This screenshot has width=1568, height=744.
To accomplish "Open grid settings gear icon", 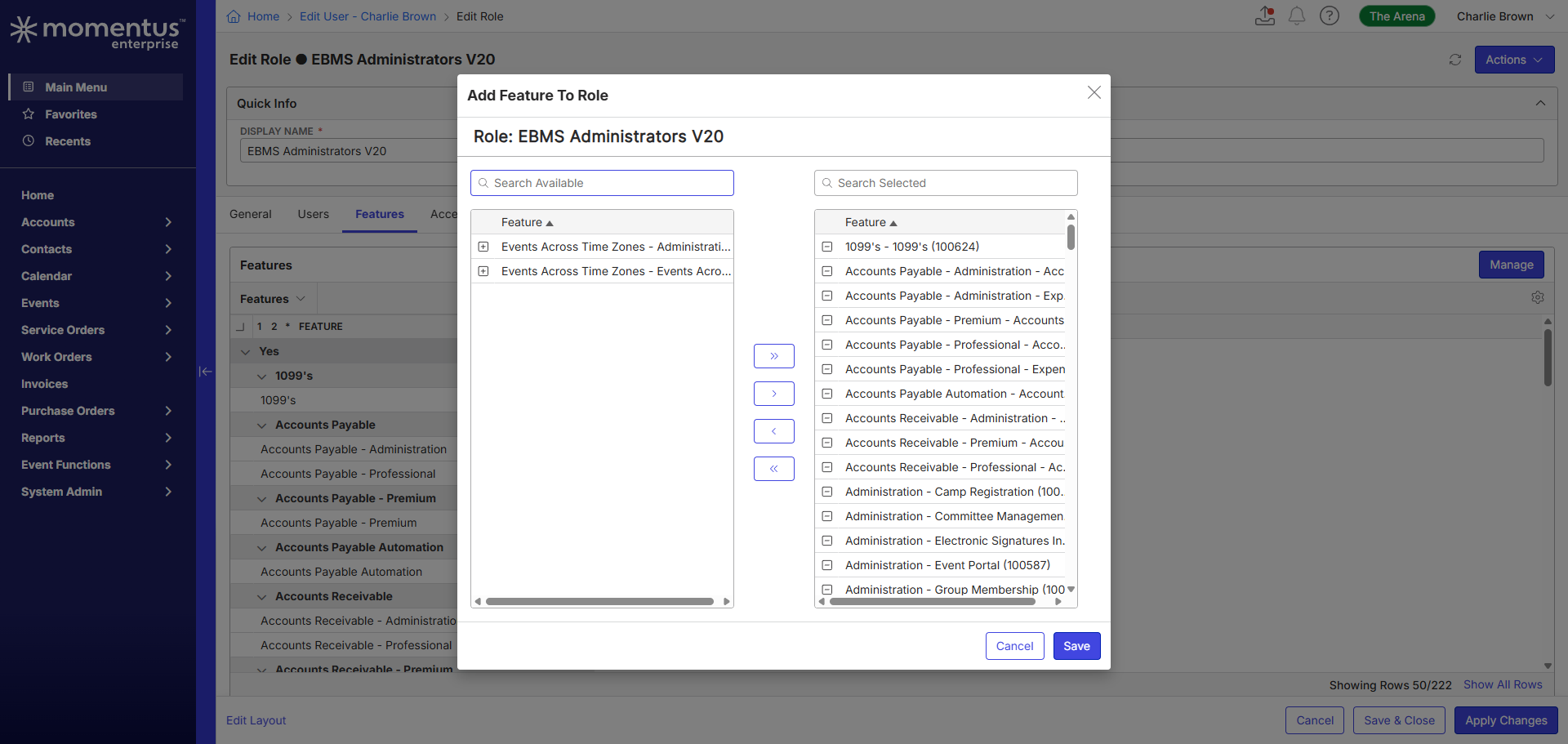I will tap(1538, 297).
